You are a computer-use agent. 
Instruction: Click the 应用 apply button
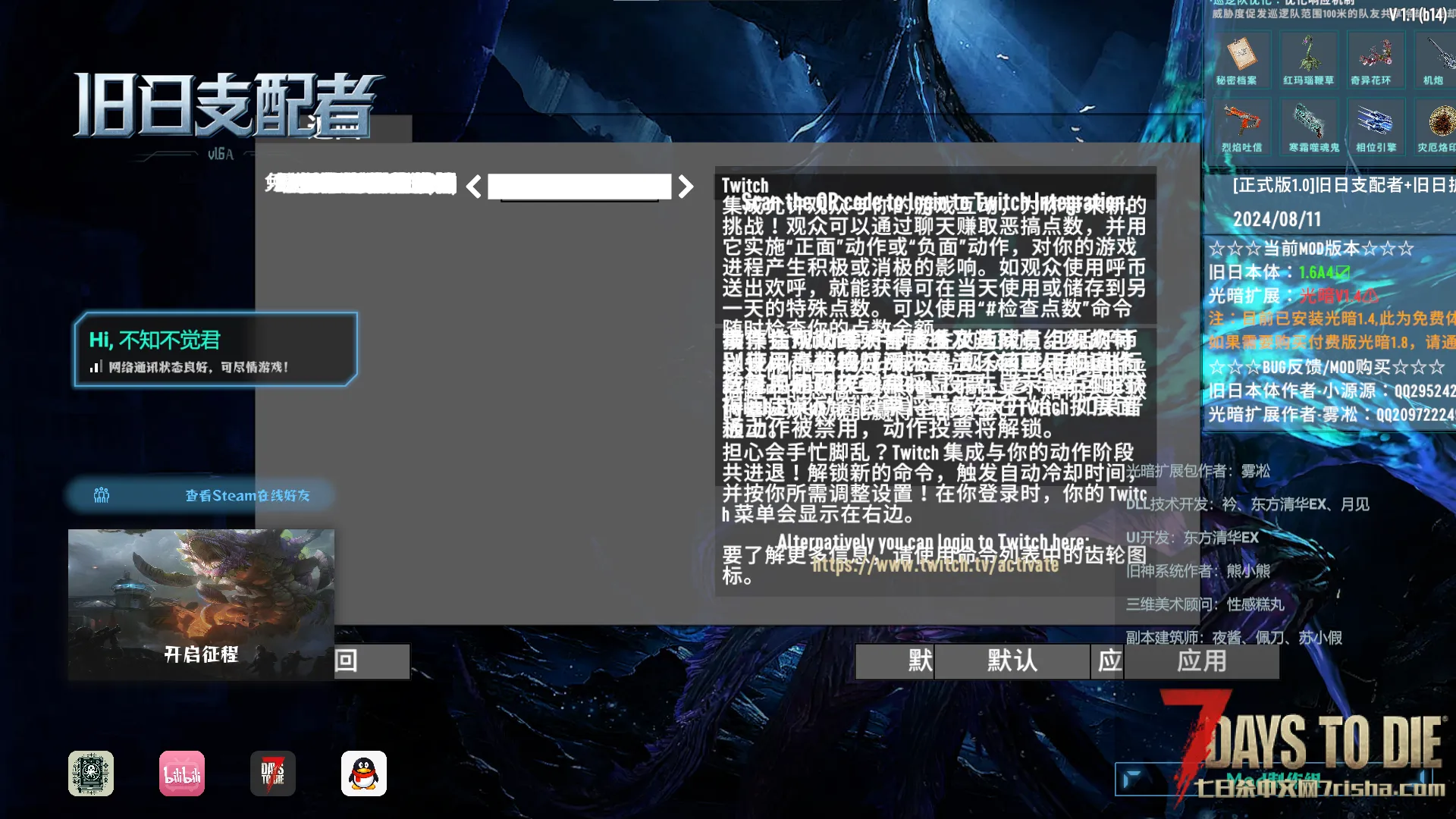click(x=1201, y=661)
